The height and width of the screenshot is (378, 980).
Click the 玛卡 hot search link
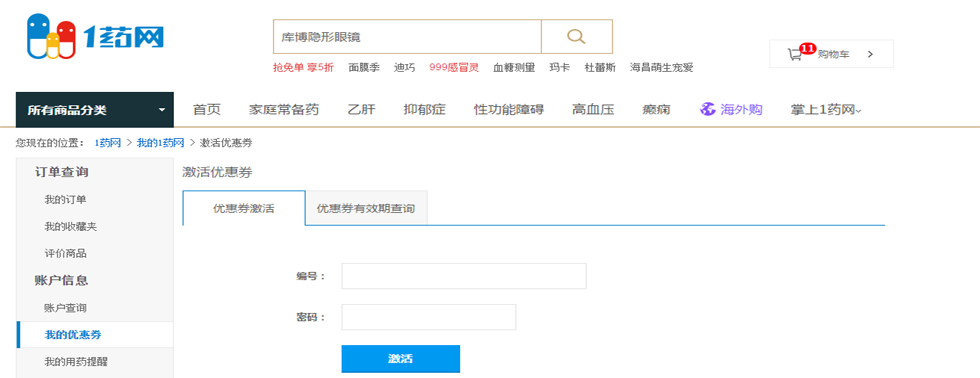[x=559, y=67]
